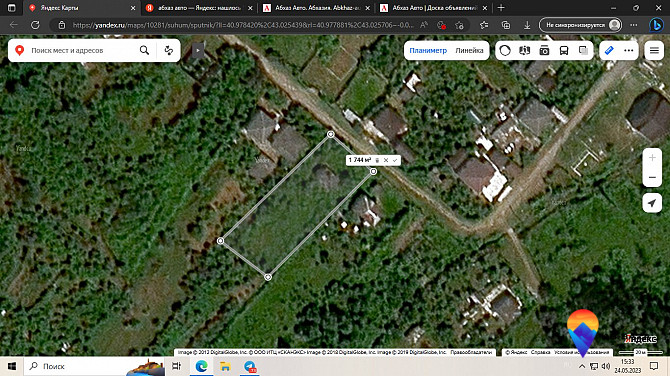Select the polygon vertex beside area label

coord(373,171)
